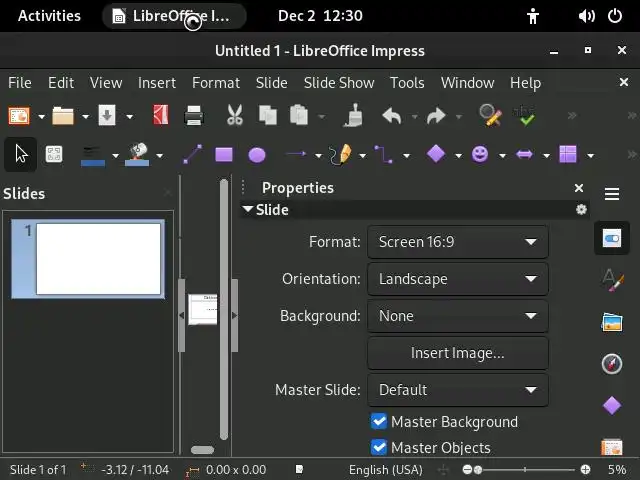Open the sidebar Properties deck icon

[x=612, y=238]
